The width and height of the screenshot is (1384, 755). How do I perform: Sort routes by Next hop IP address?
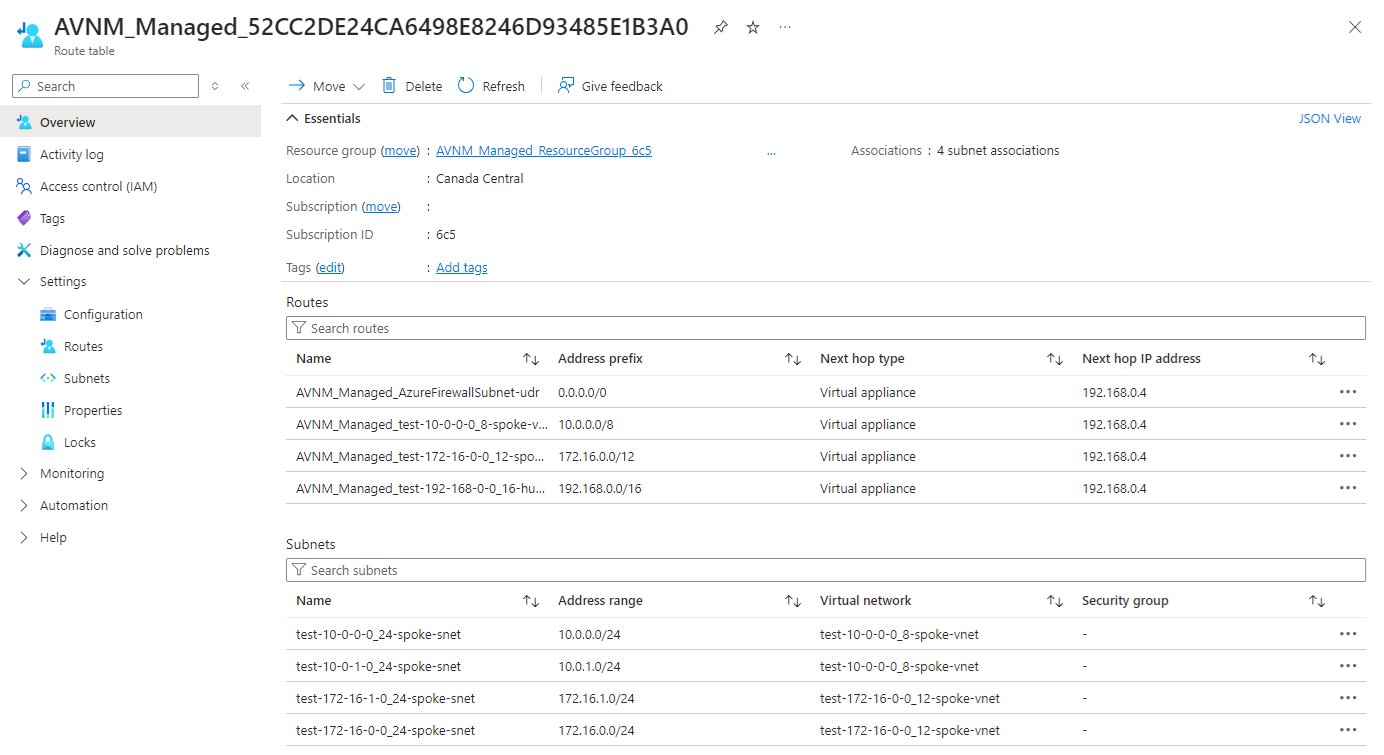1317,359
